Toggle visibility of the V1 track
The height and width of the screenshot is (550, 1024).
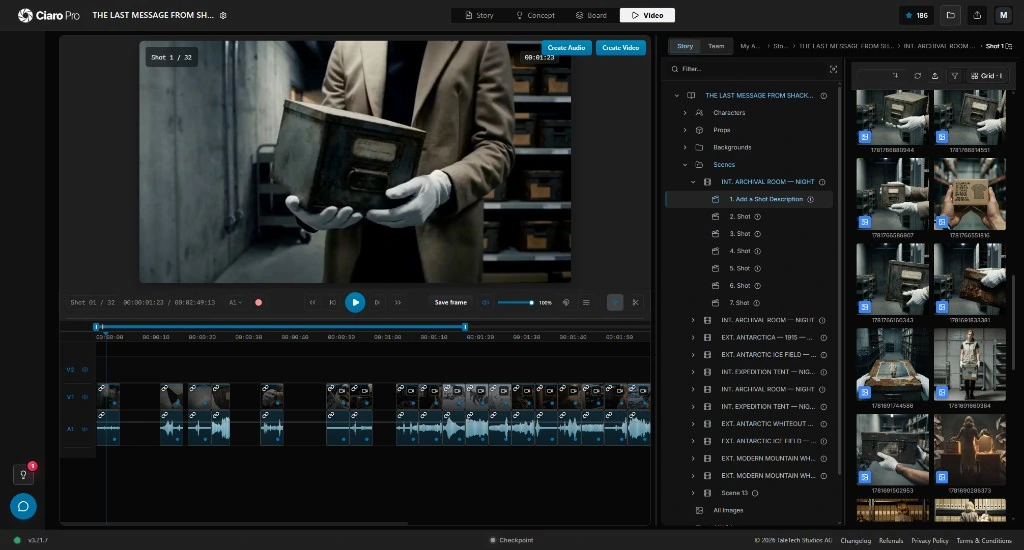[85, 396]
